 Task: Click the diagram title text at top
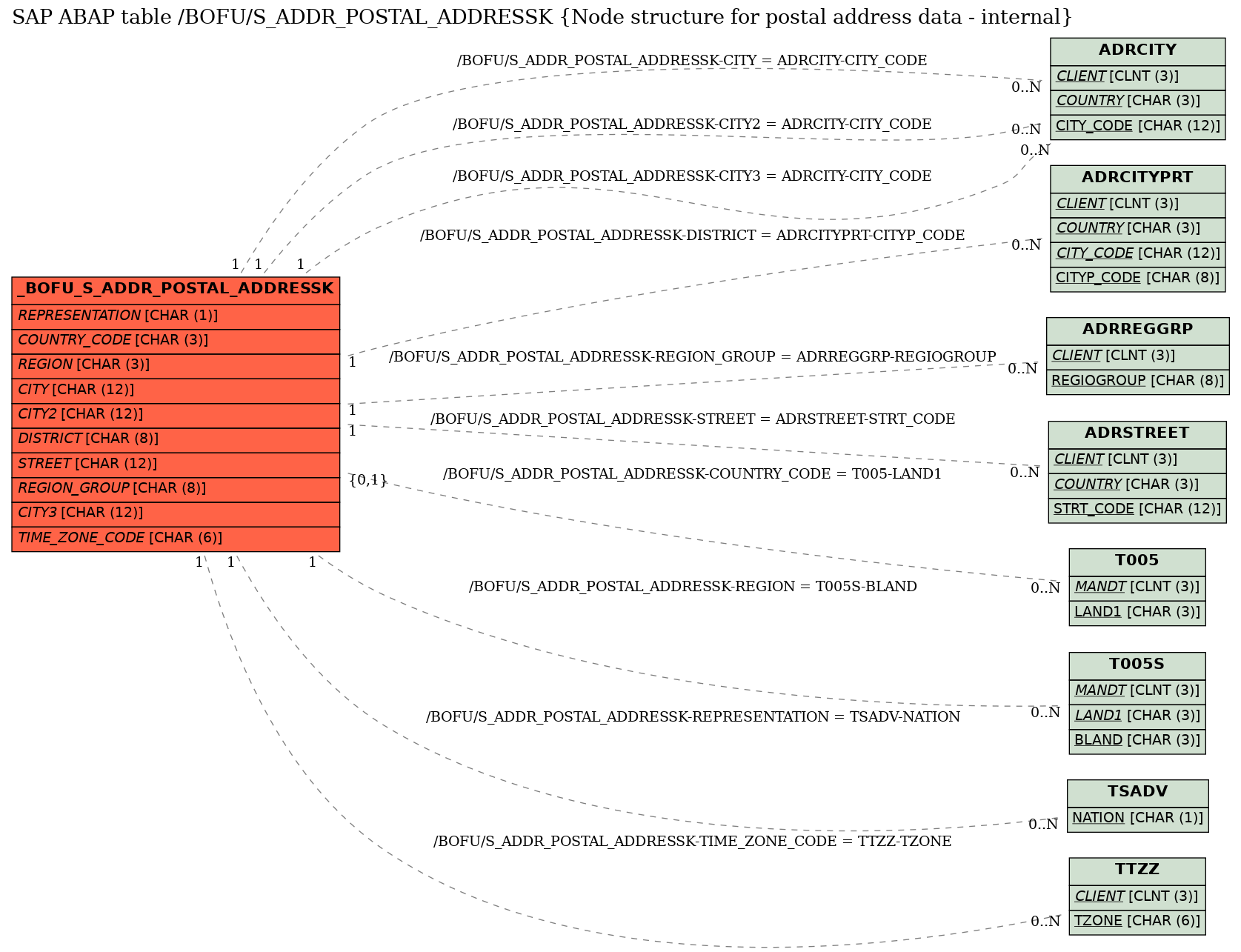542,17
